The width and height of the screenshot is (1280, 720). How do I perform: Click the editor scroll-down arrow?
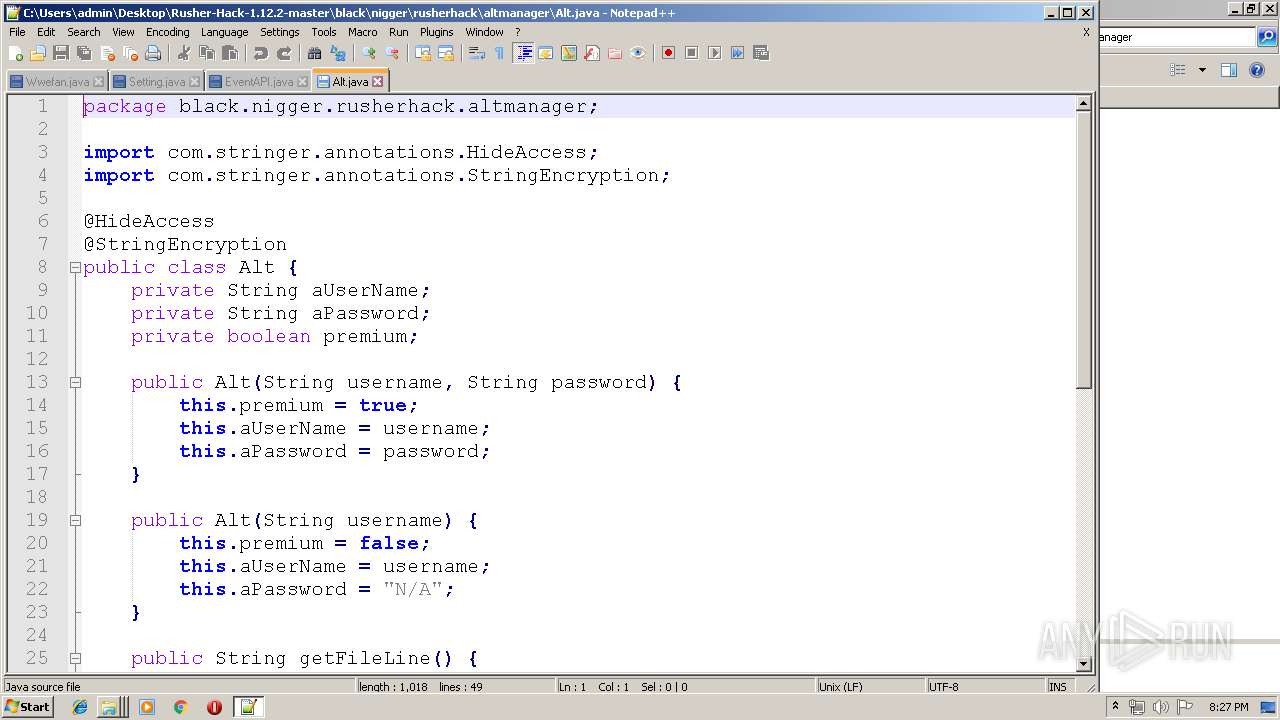(1083, 663)
